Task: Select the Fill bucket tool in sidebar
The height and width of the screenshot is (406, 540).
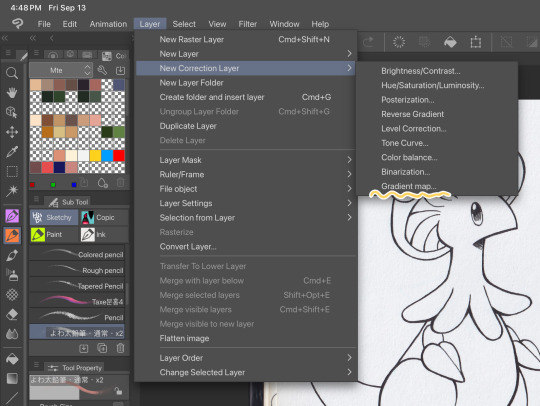Action: [12, 359]
